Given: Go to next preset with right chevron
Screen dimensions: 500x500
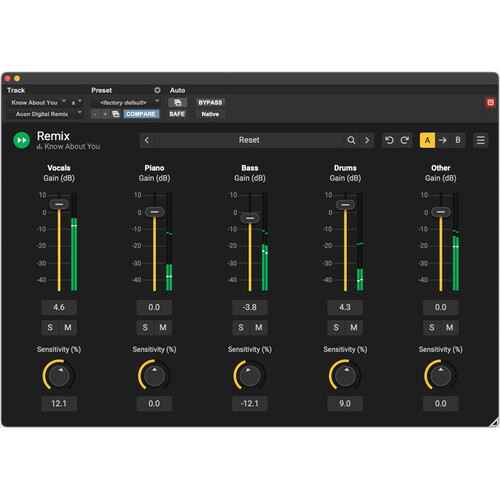Looking at the screenshot, I should [x=367, y=140].
